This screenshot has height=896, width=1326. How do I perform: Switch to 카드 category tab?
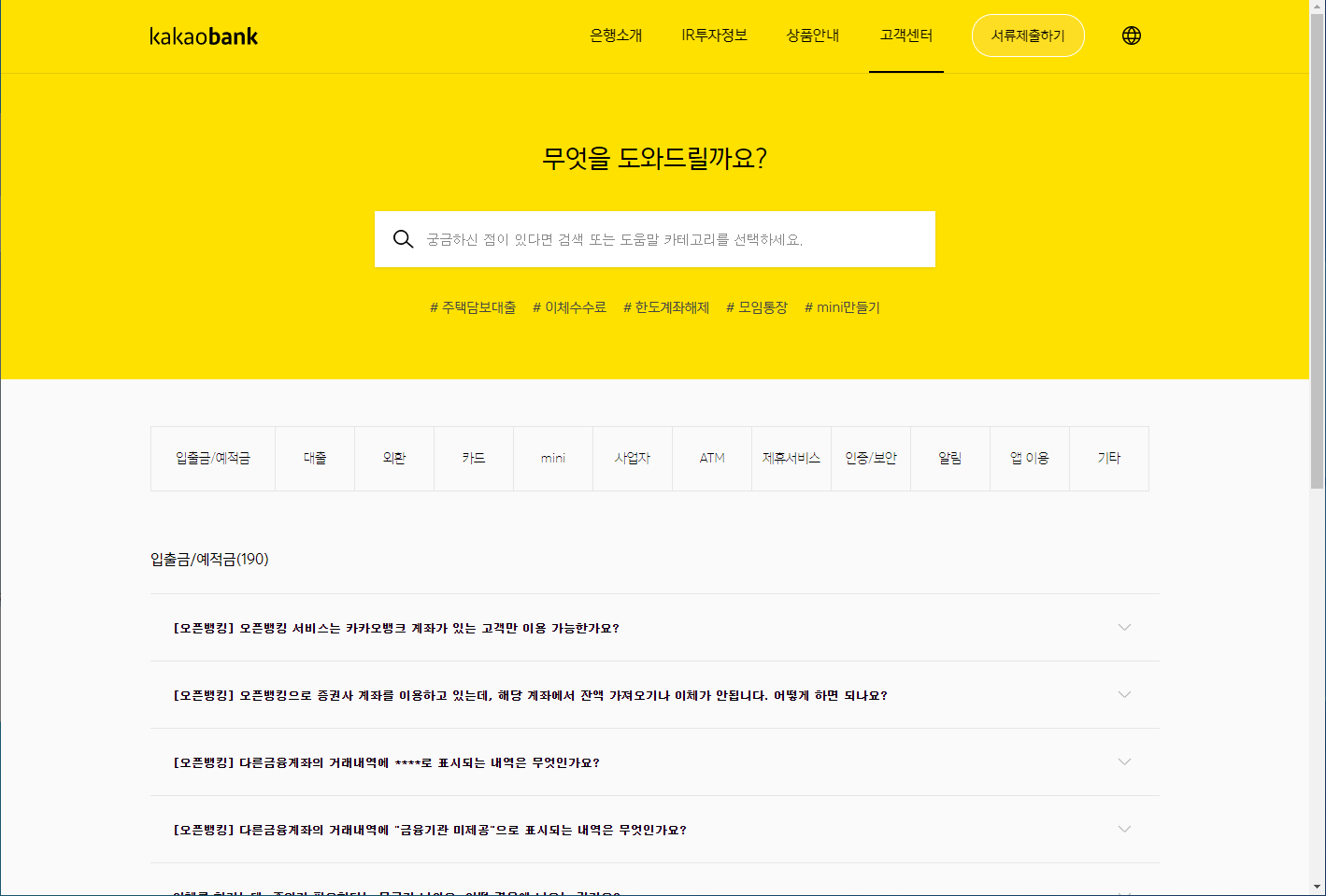474,459
